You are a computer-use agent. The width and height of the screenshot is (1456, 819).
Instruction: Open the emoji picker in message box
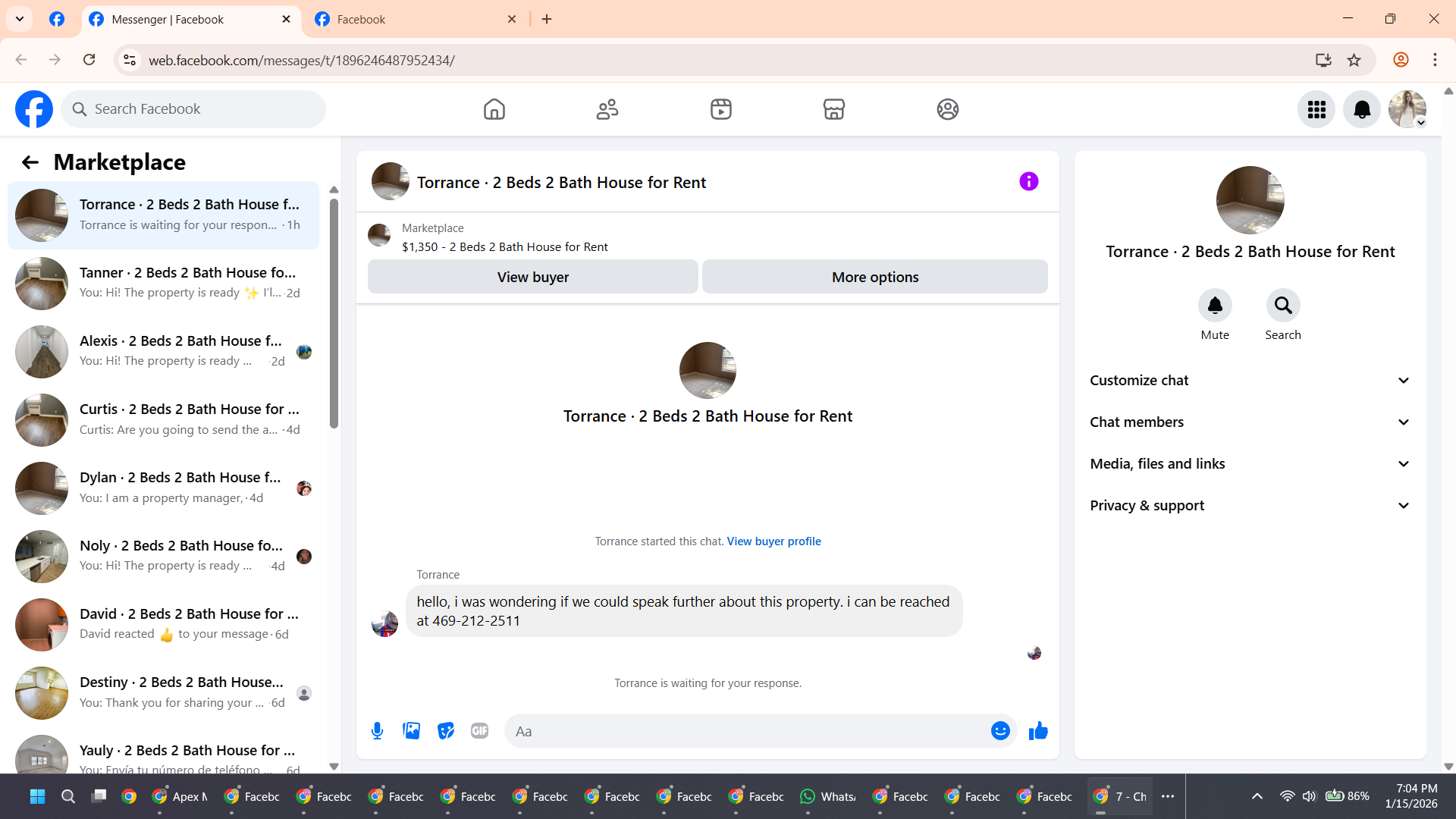[x=1000, y=731]
